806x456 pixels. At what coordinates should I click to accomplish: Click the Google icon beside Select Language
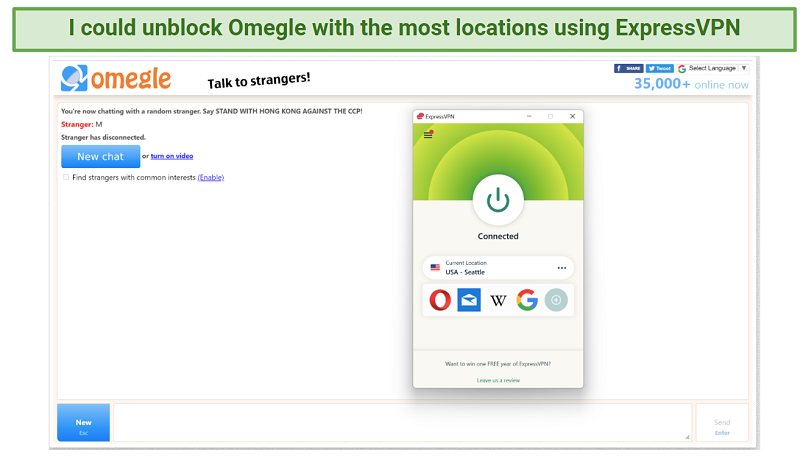point(682,69)
